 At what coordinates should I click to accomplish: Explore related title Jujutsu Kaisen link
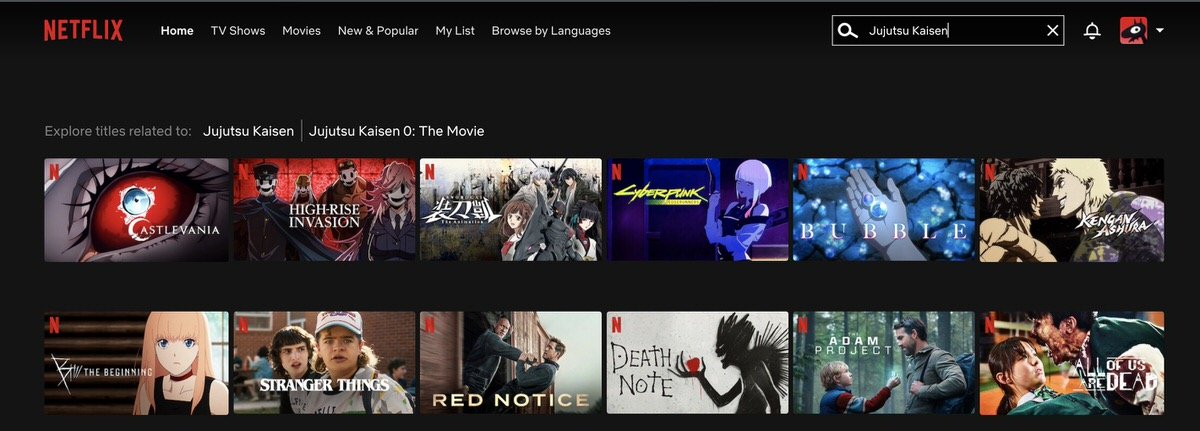(x=249, y=131)
